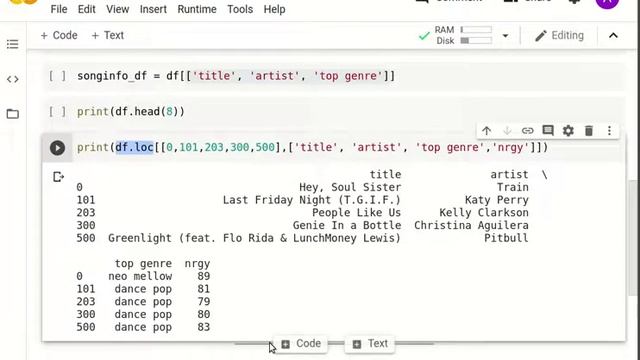Screen dimensions: 640x360
Task: Add a text cell from the top toolbar
Action: [108, 36]
